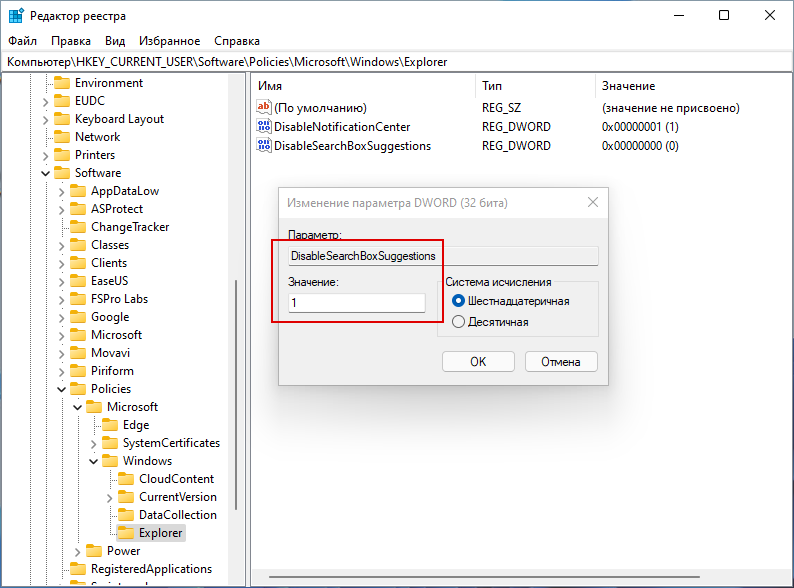Select the DisableNotificationCenter value name
794x588 pixels.
tap(342, 127)
